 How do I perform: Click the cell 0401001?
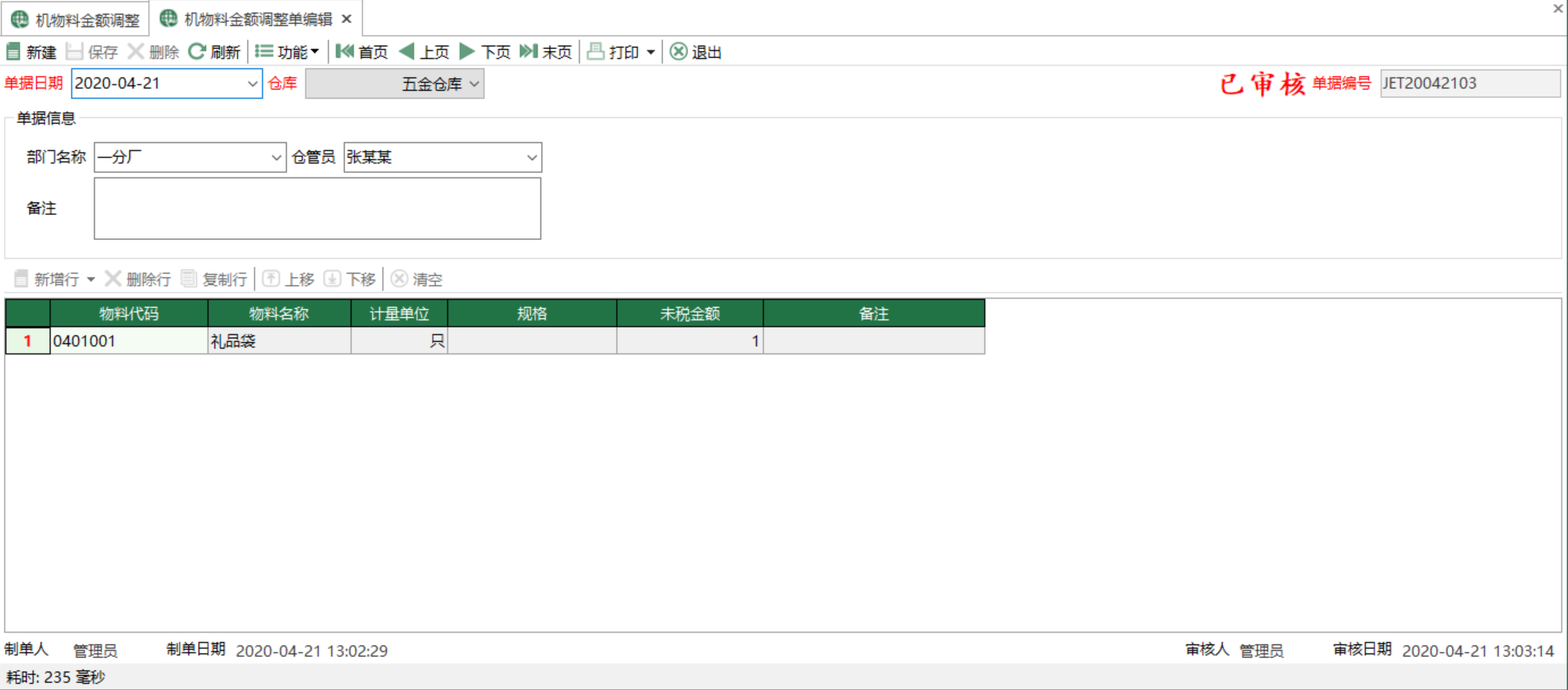coord(129,341)
